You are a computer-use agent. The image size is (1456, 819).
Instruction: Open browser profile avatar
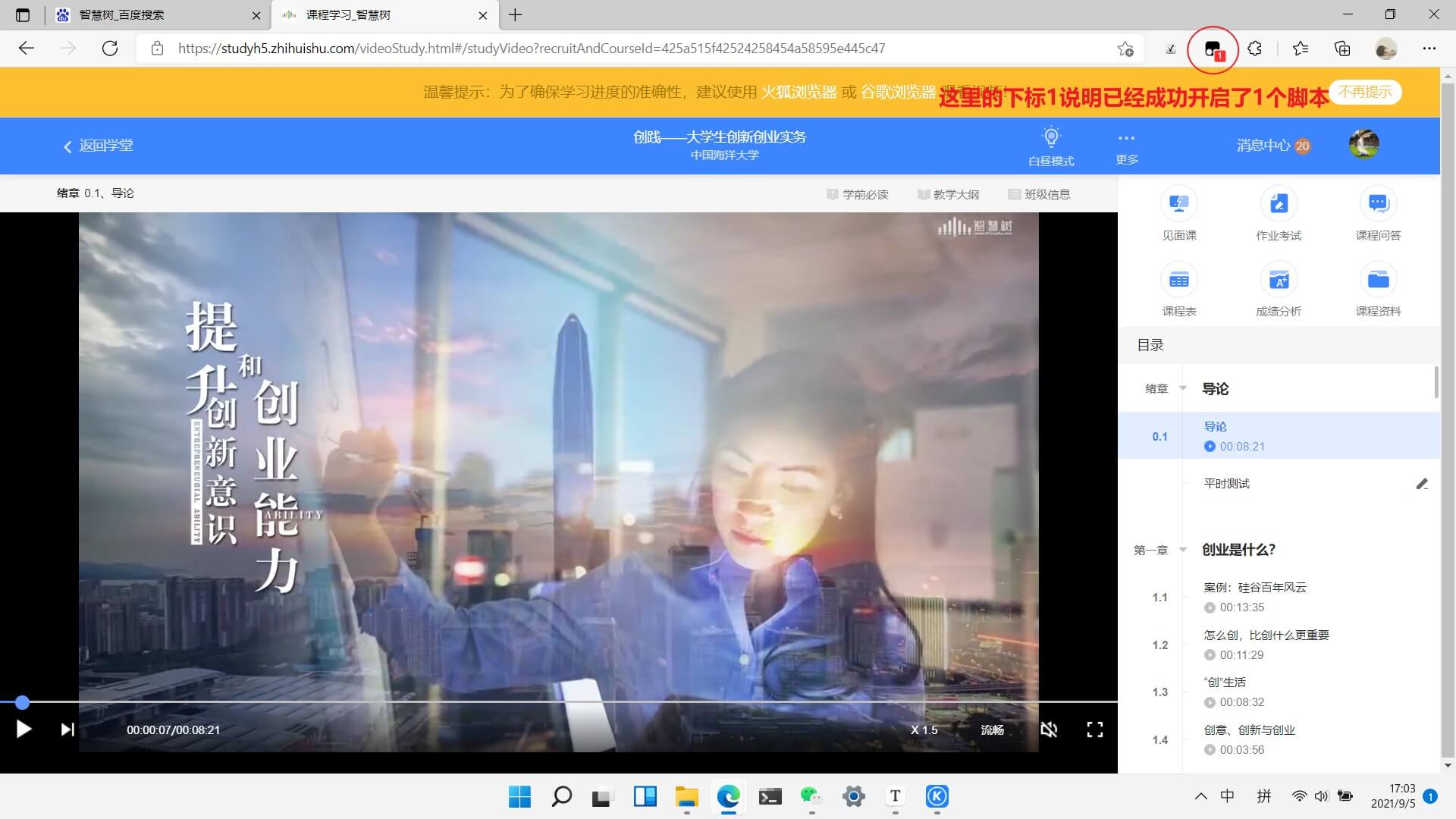point(1385,49)
